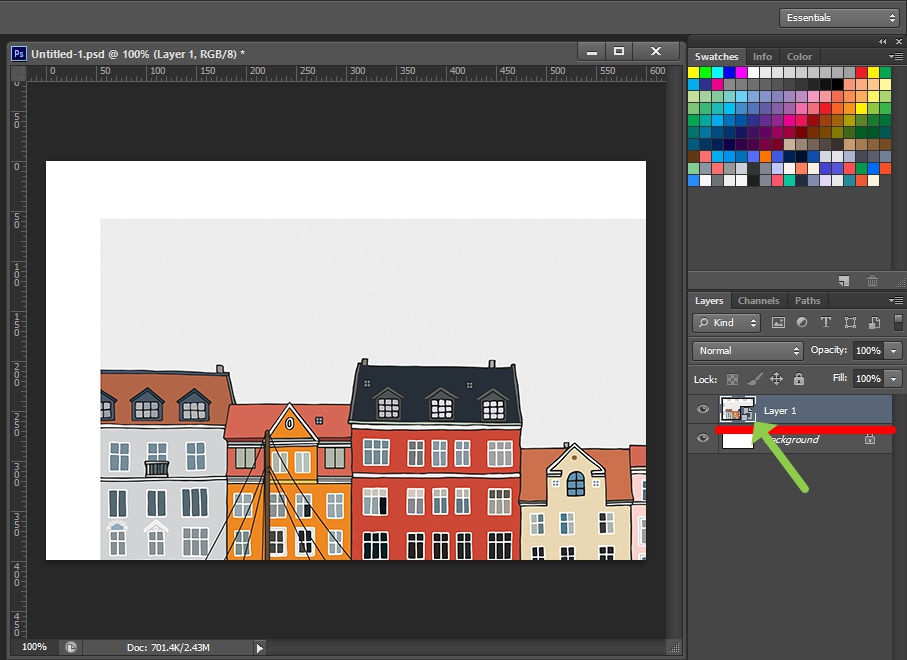Image resolution: width=907 pixels, height=660 pixels.
Task: Click the Layer 1 smart object thumbnail
Action: [738, 410]
